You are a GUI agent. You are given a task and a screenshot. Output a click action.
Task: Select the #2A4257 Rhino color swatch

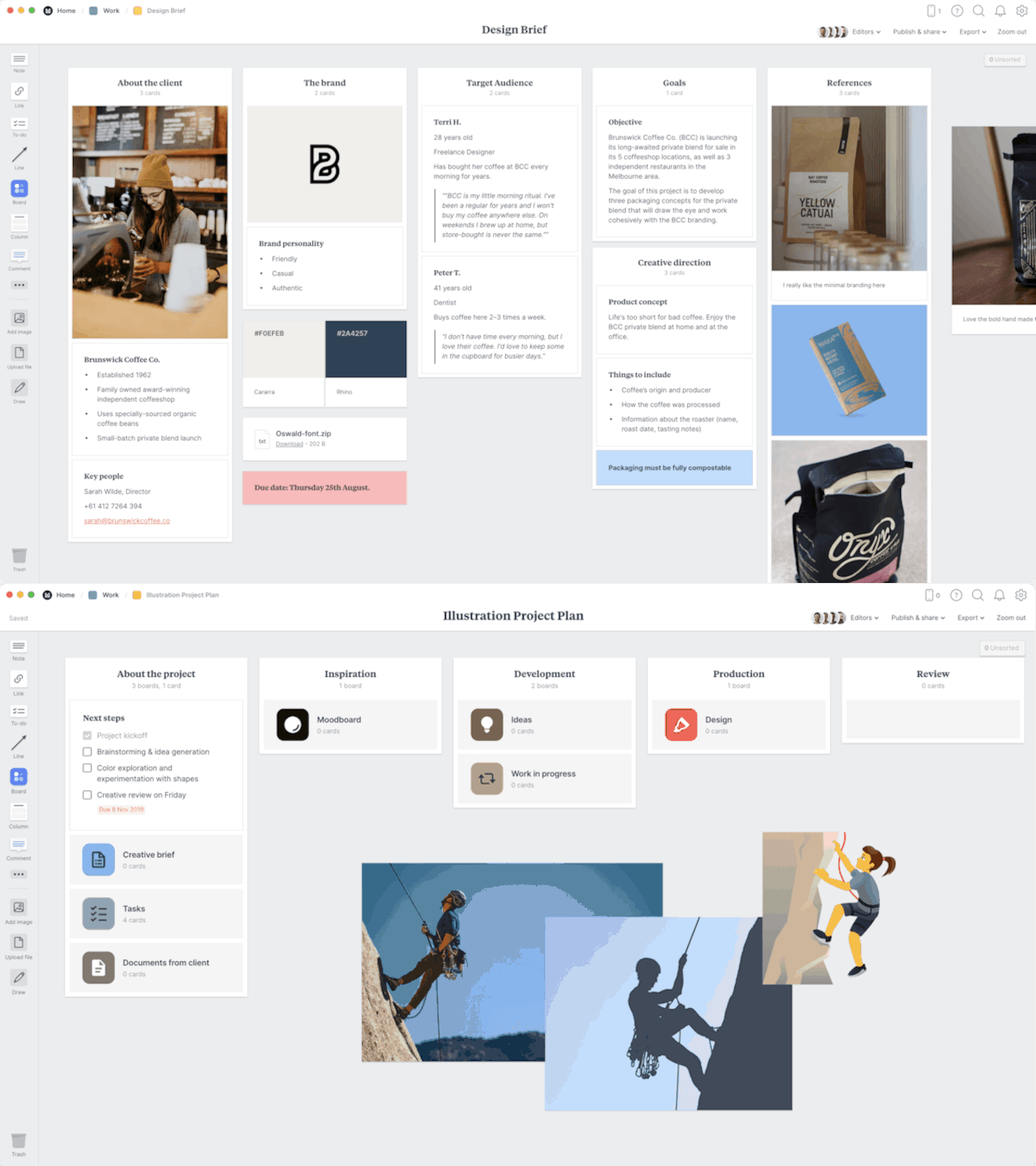pos(366,350)
